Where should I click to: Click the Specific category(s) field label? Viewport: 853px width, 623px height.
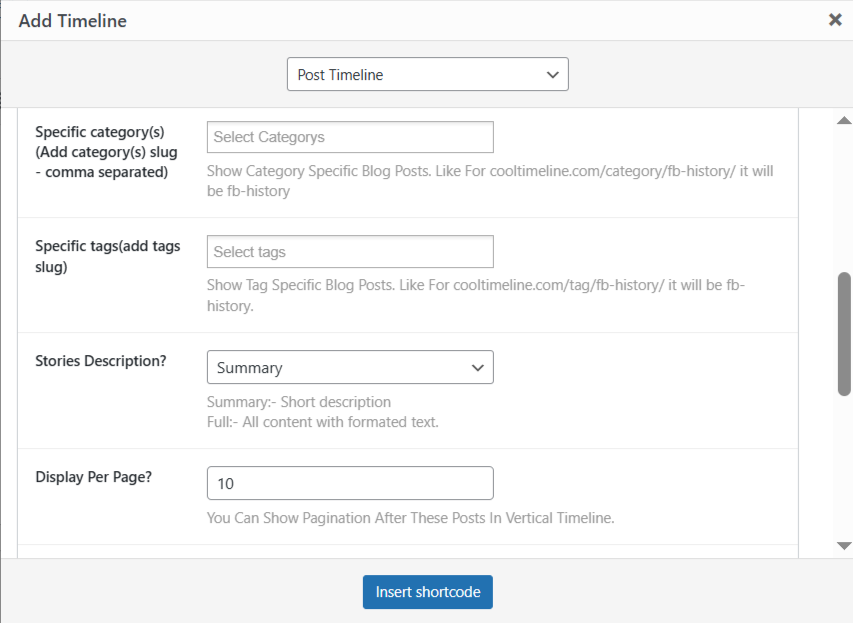click(x=101, y=152)
